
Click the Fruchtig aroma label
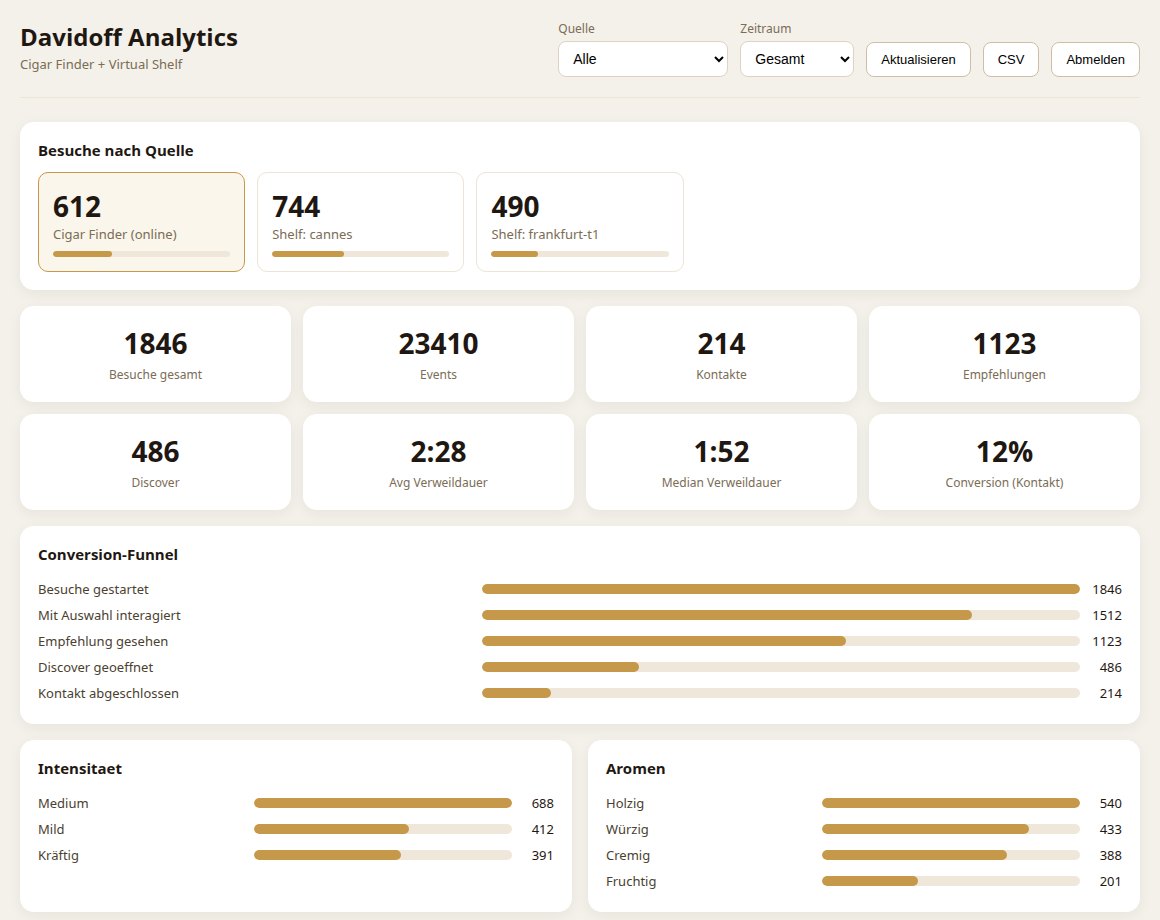tap(631, 882)
